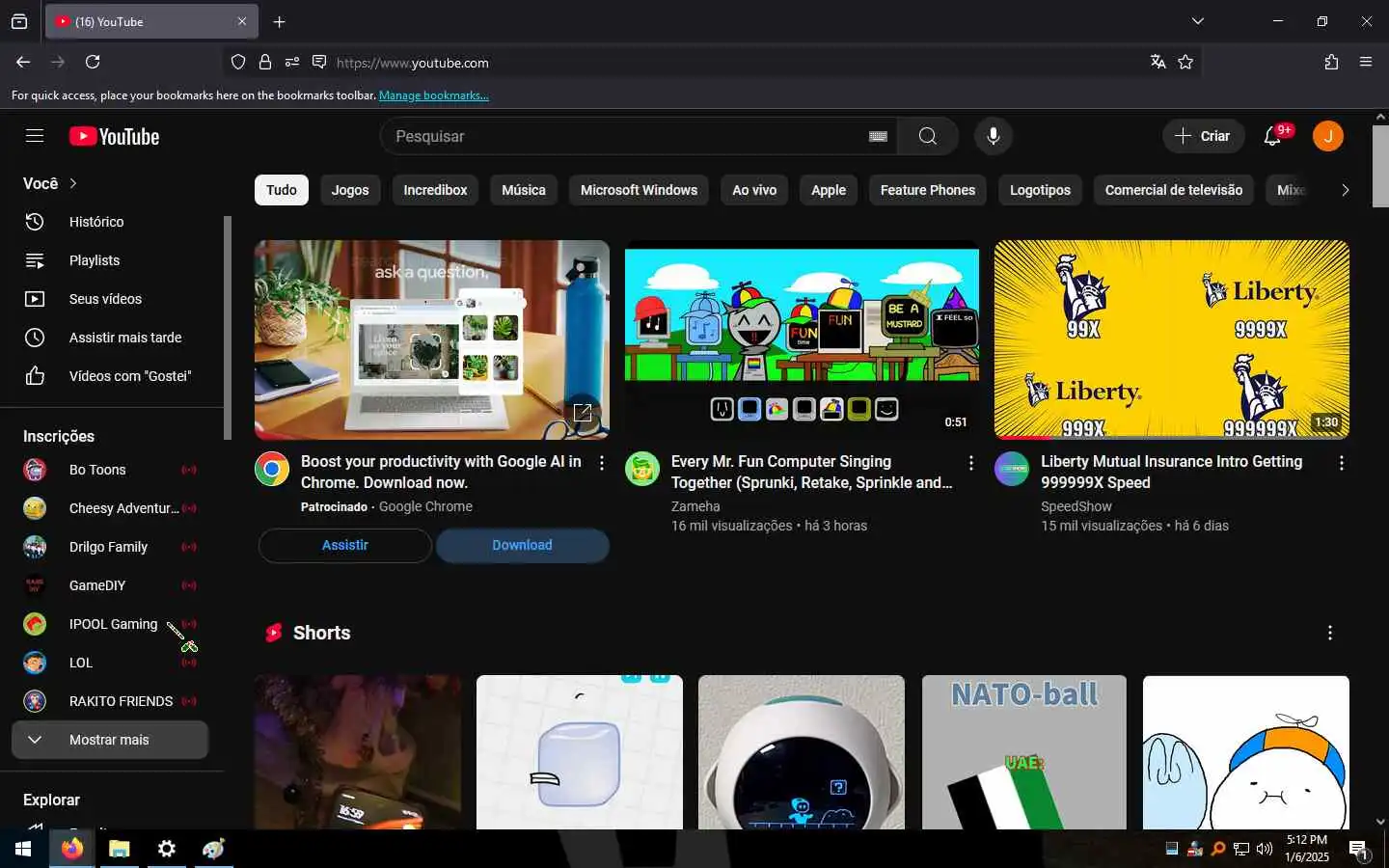The image size is (1389, 868).
Task: Open the LOL subscription channel
Action: (x=110, y=663)
